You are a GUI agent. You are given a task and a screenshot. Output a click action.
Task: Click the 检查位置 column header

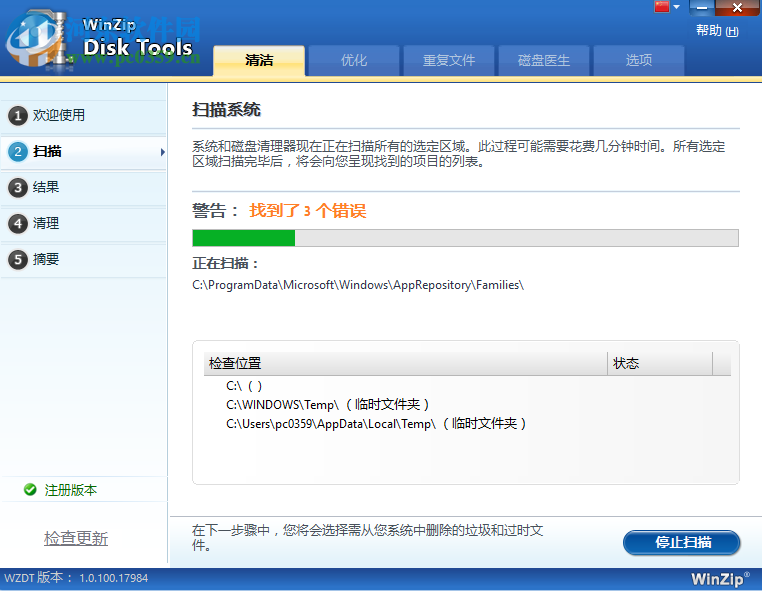(405, 364)
